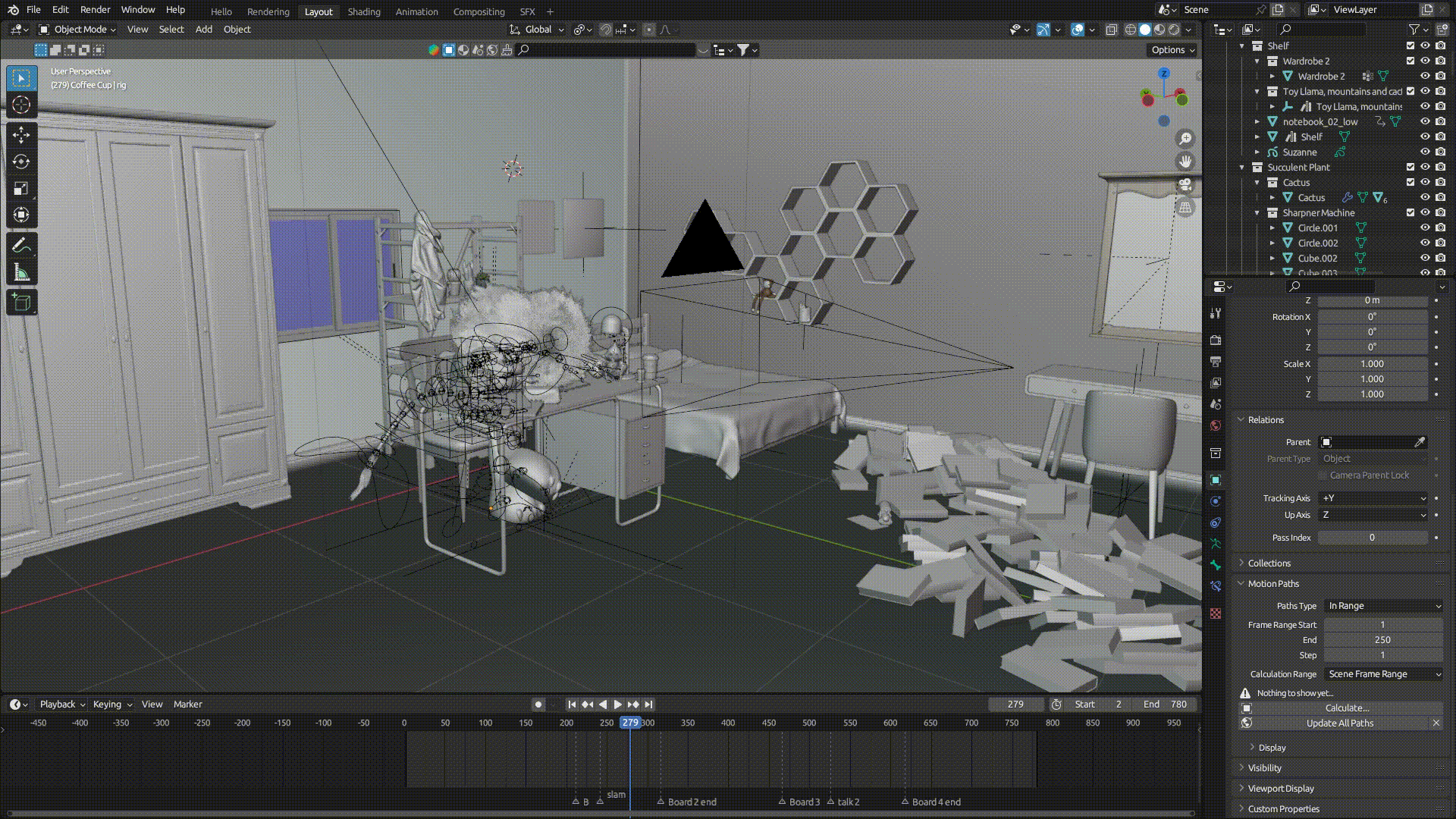Collapse the Sharpner Machine tree item

click(1257, 212)
